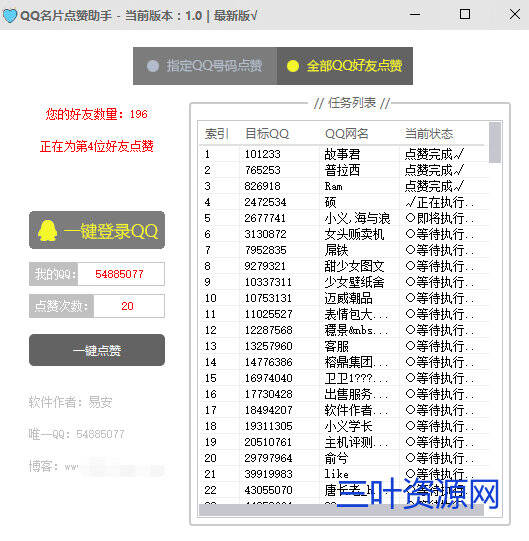
Task: Maximize the QQ名片点赞助手 window
Action: coord(465,14)
